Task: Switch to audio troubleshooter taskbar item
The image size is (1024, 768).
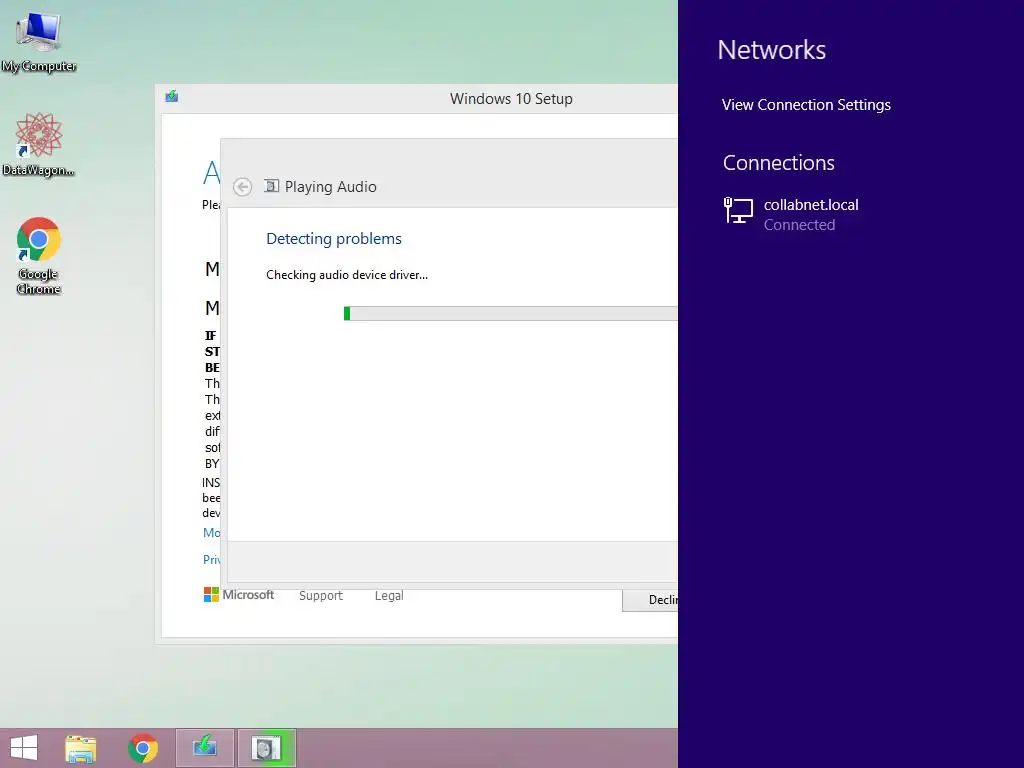Action: 266,748
